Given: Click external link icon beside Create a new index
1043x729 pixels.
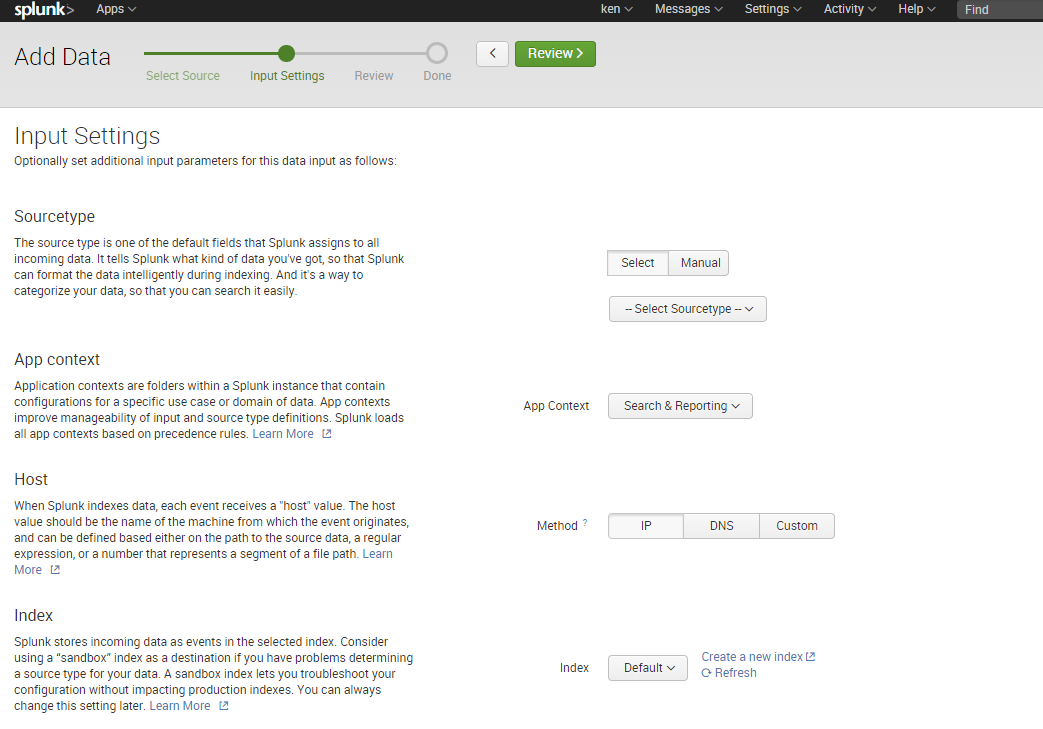Looking at the screenshot, I should 811,657.
